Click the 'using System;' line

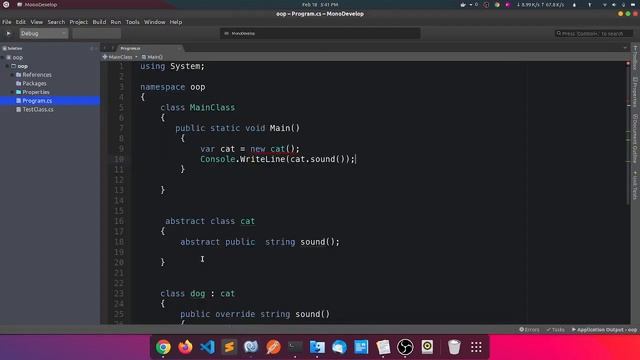click(x=172, y=66)
